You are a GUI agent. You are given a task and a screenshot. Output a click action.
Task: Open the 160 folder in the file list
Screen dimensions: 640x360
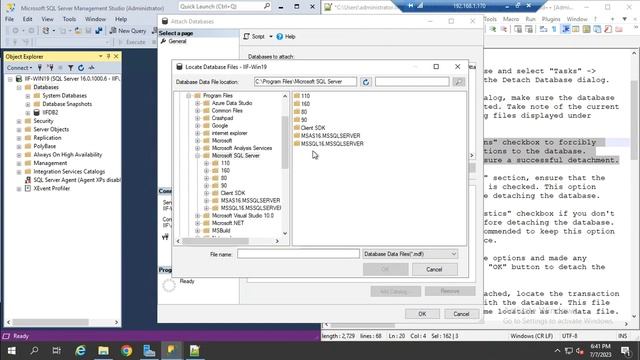tap(302, 104)
